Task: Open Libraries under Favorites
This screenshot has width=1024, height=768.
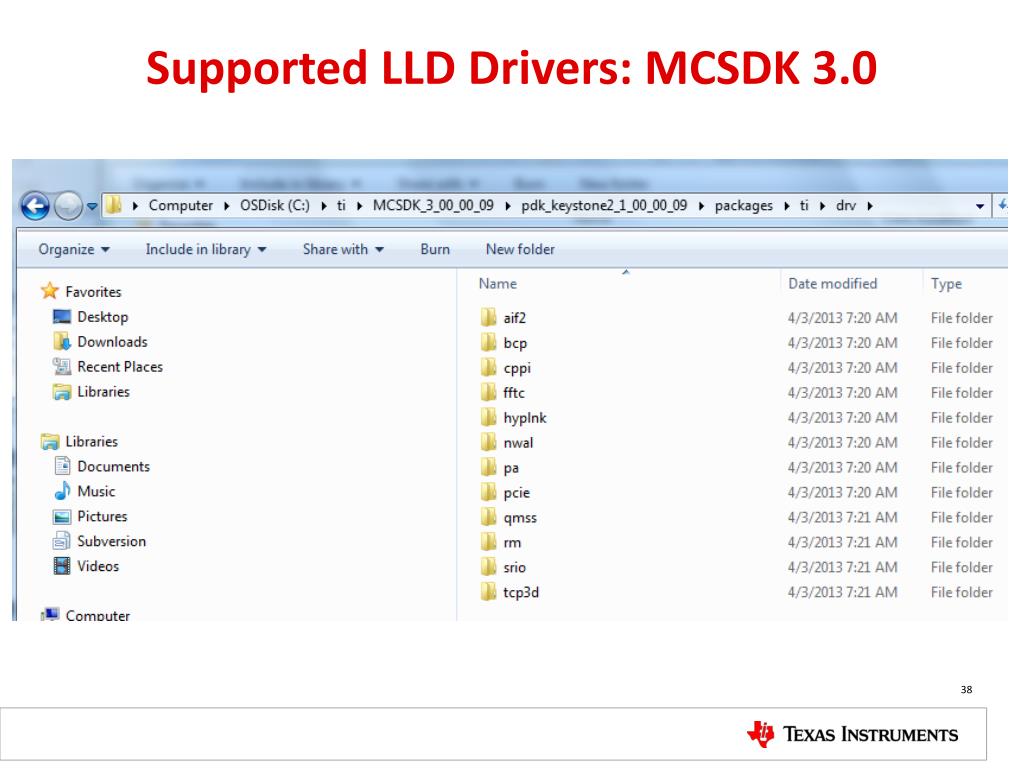Action: tap(103, 392)
